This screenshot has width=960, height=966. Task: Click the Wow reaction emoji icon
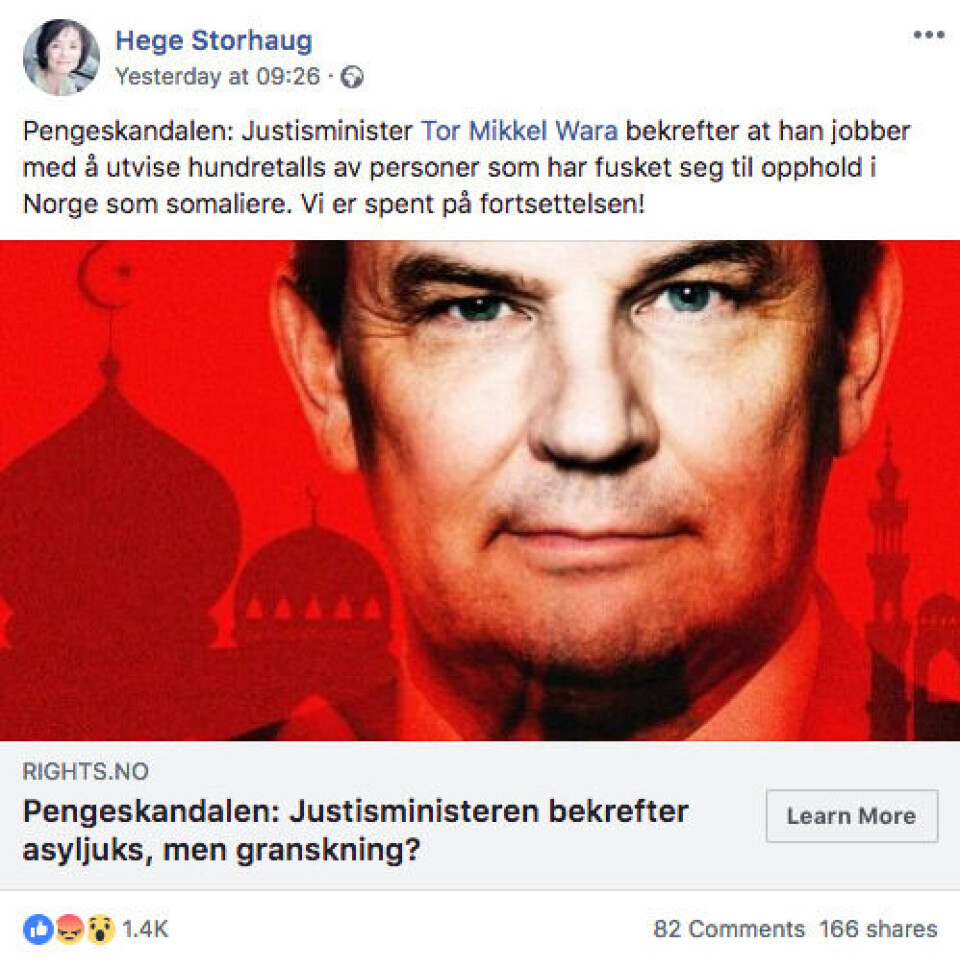[x=101, y=930]
